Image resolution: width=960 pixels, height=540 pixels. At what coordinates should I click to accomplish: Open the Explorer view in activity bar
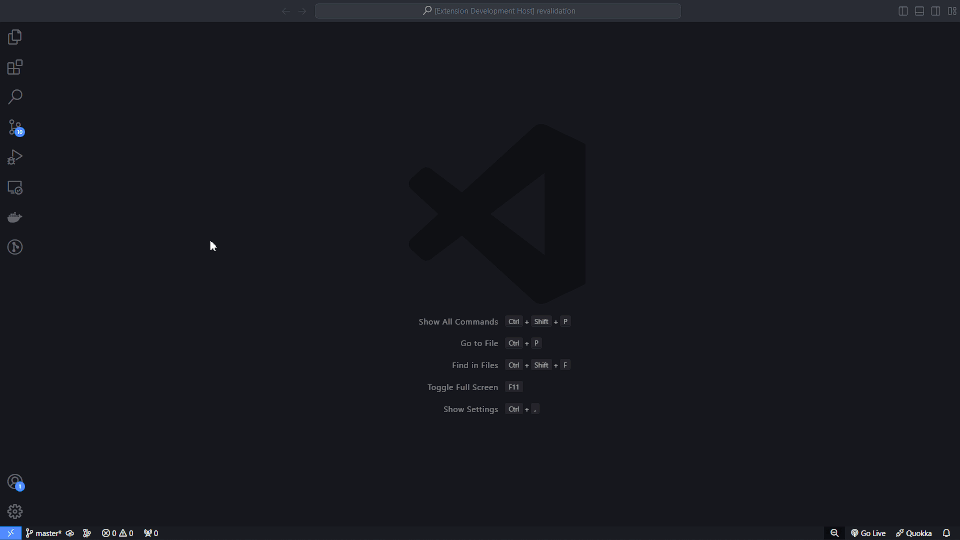click(x=15, y=37)
